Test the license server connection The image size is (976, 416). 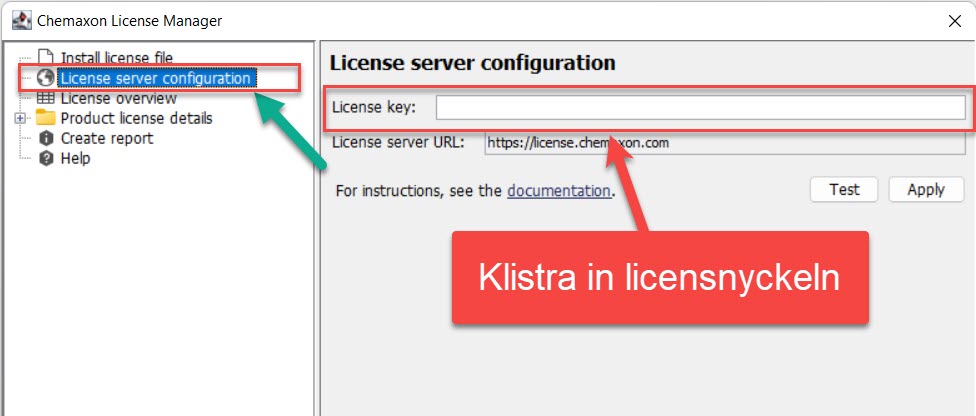pyautogui.click(x=844, y=189)
